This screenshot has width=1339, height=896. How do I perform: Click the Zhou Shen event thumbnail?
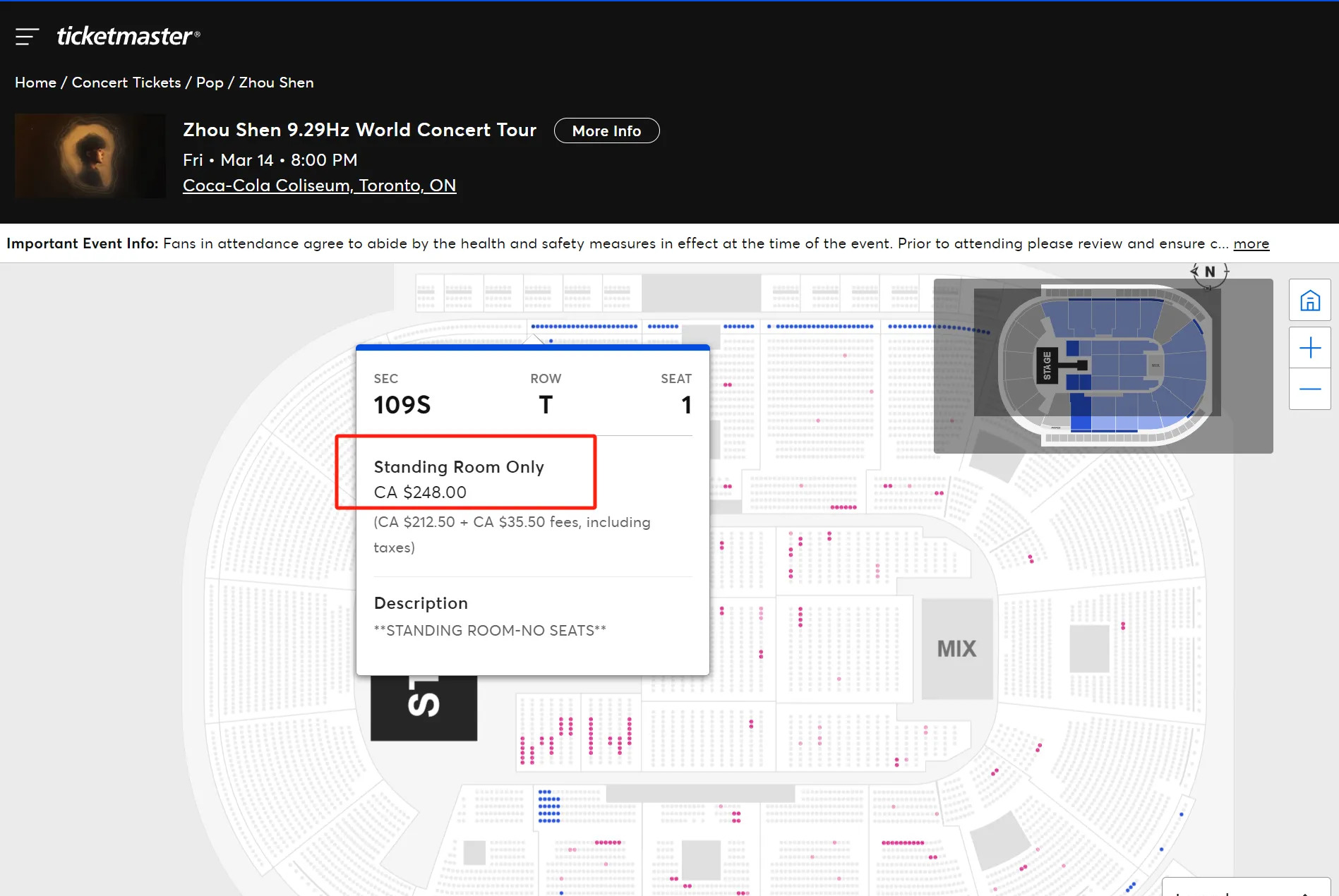click(90, 156)
